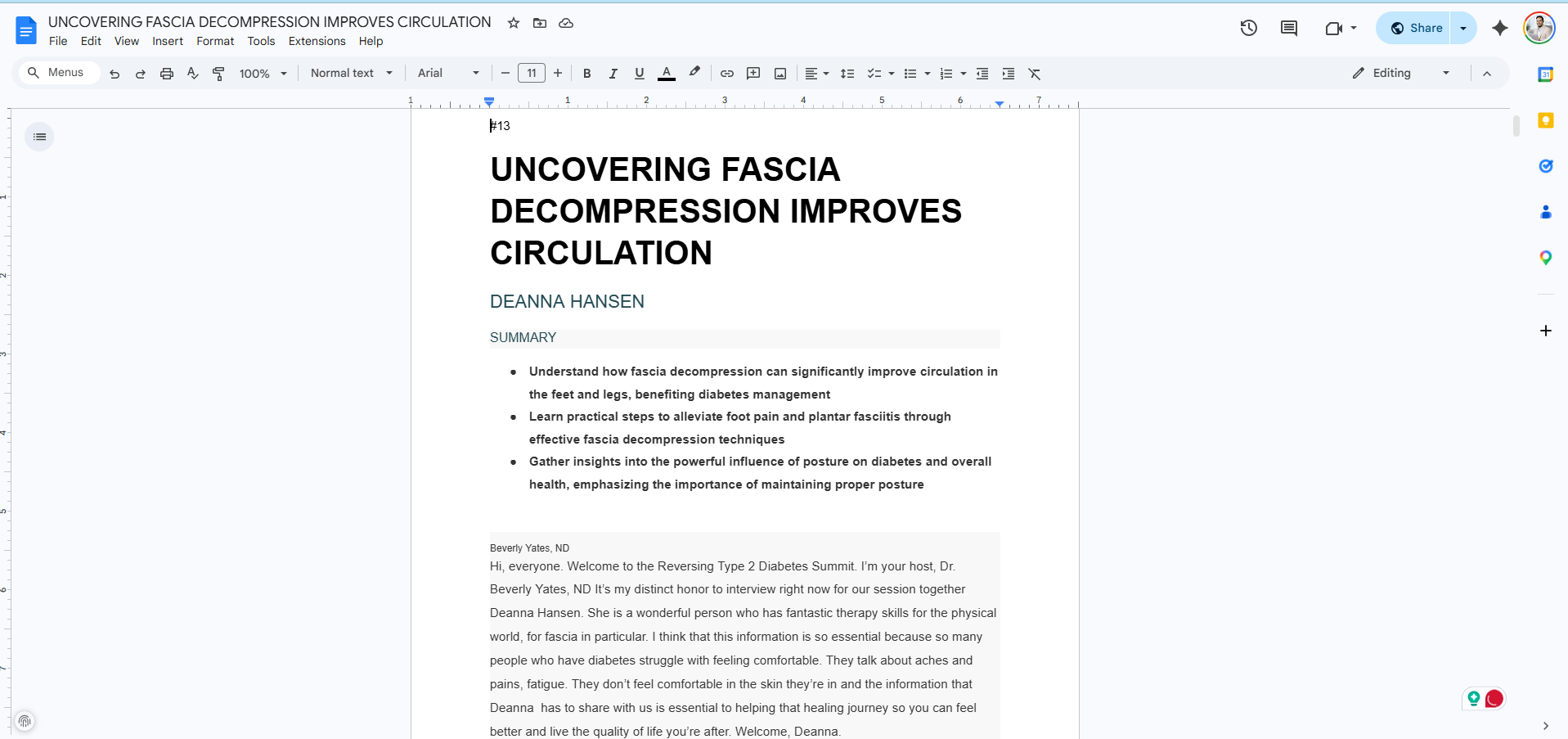The height and width of the screenshot is (739, 1568).
Task: Open the Format menu
Action: click(x=215, y=41)
